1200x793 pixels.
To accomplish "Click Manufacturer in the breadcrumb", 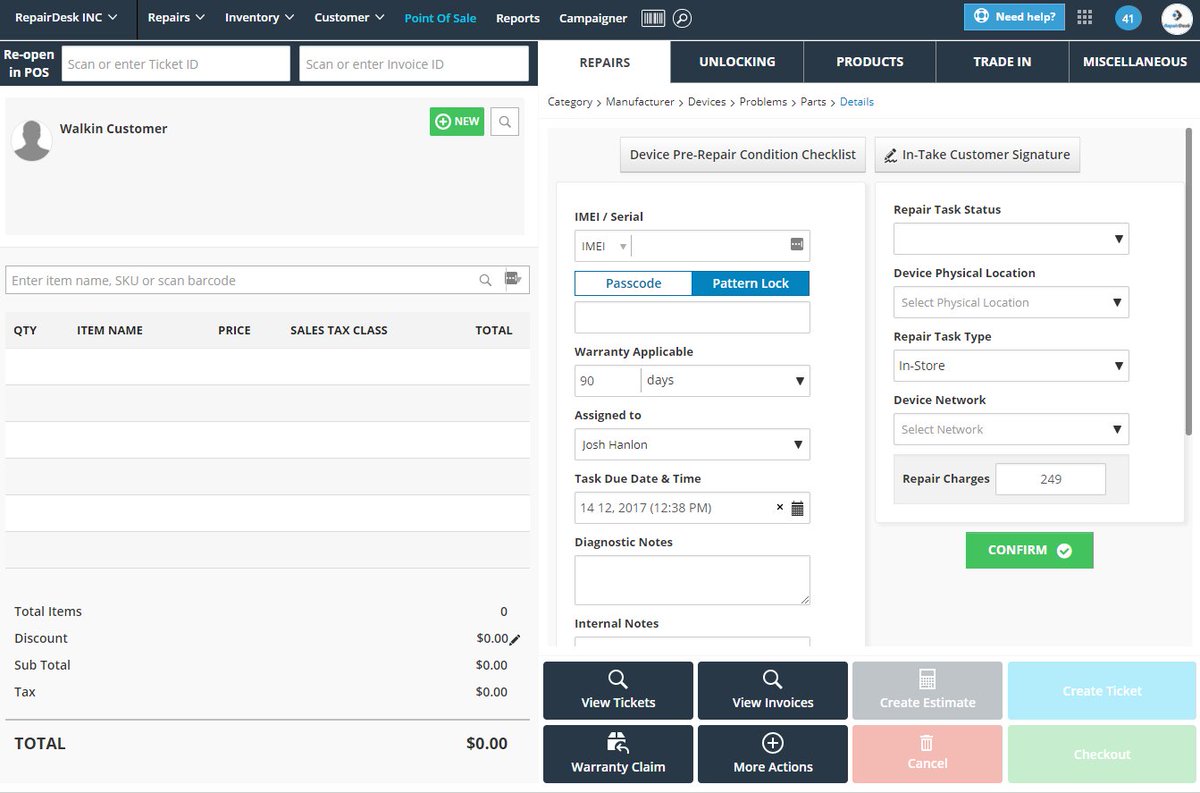I will 639,102.
